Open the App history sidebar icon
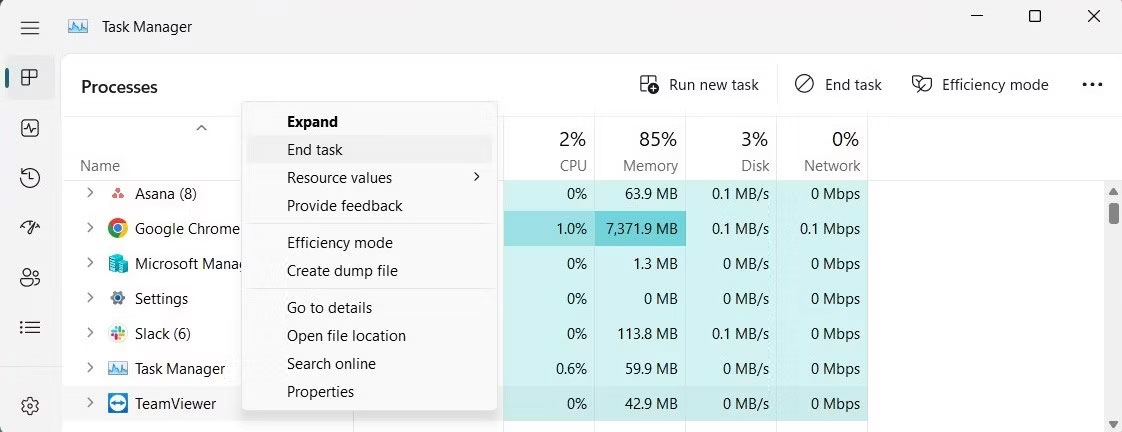This screenshot has width=1122, height=432. tap(29, 178)
